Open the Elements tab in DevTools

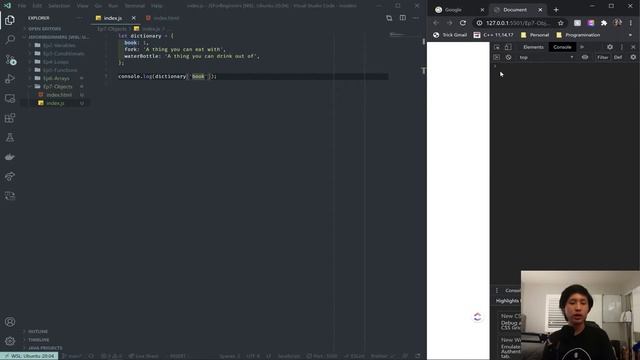533,47
